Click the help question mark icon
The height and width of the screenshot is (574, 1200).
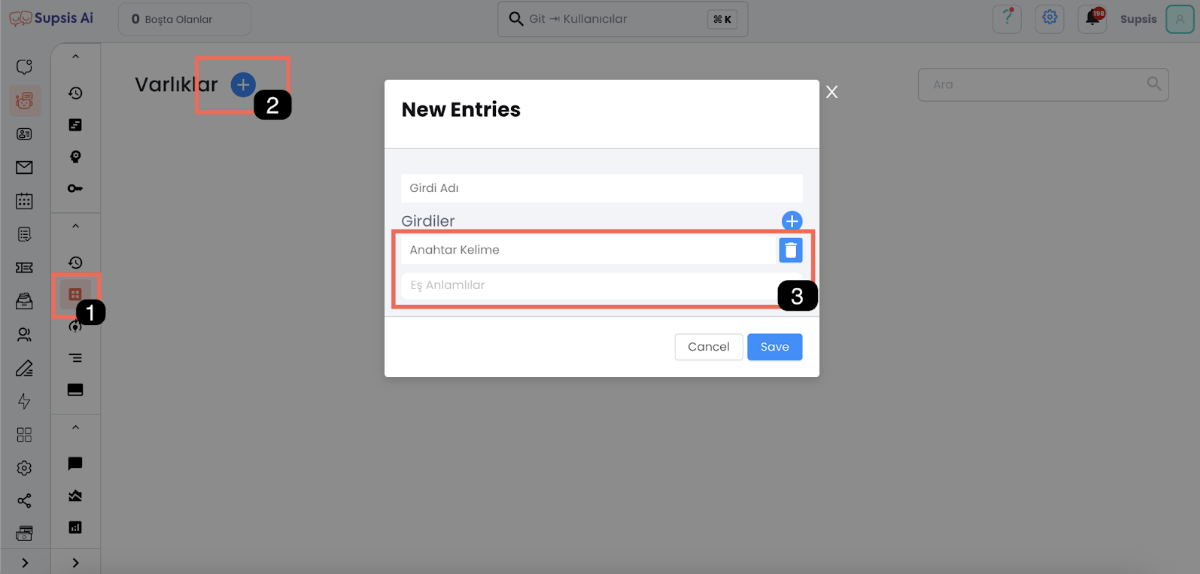coord(1007,18)
